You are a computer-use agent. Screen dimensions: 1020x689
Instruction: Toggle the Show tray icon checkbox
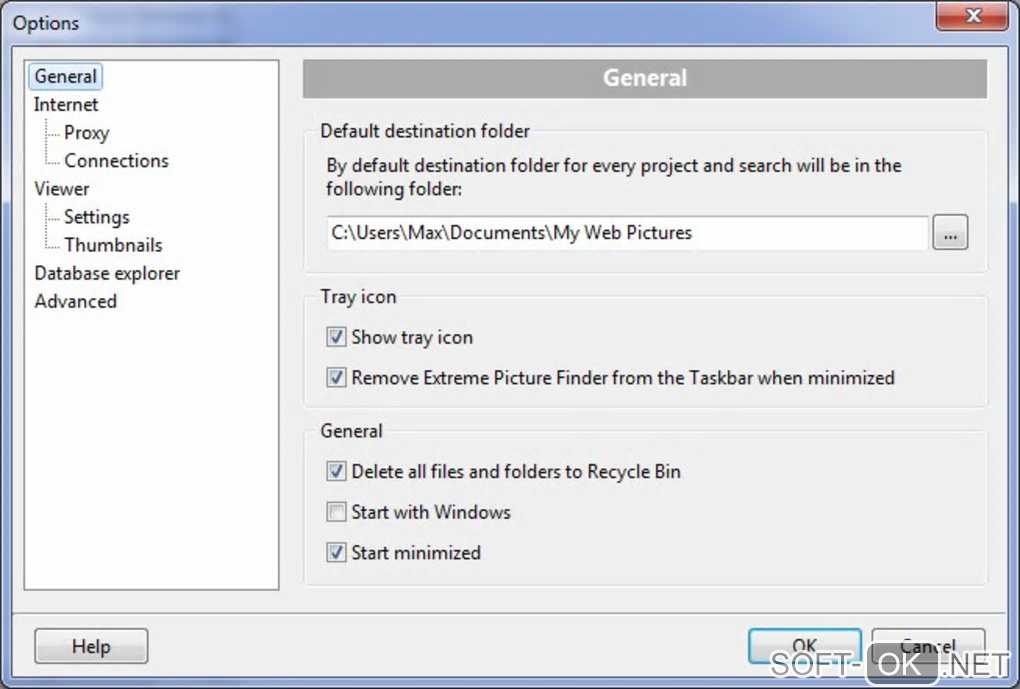[337, 338]
